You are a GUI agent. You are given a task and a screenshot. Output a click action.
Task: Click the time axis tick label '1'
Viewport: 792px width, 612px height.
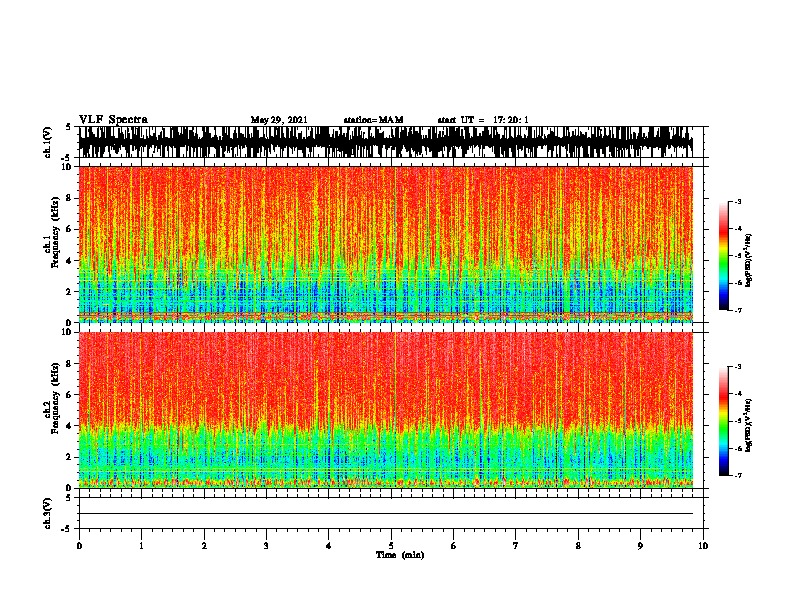coord(141,546)
